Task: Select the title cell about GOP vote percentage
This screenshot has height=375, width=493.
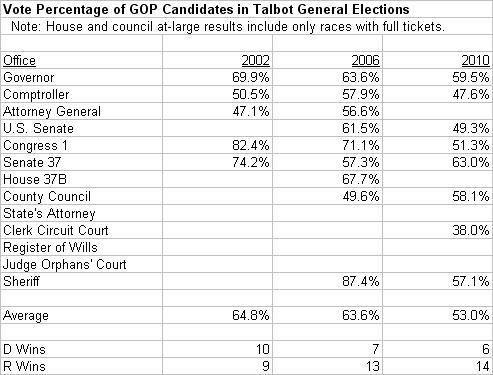Action: point(206,9)
